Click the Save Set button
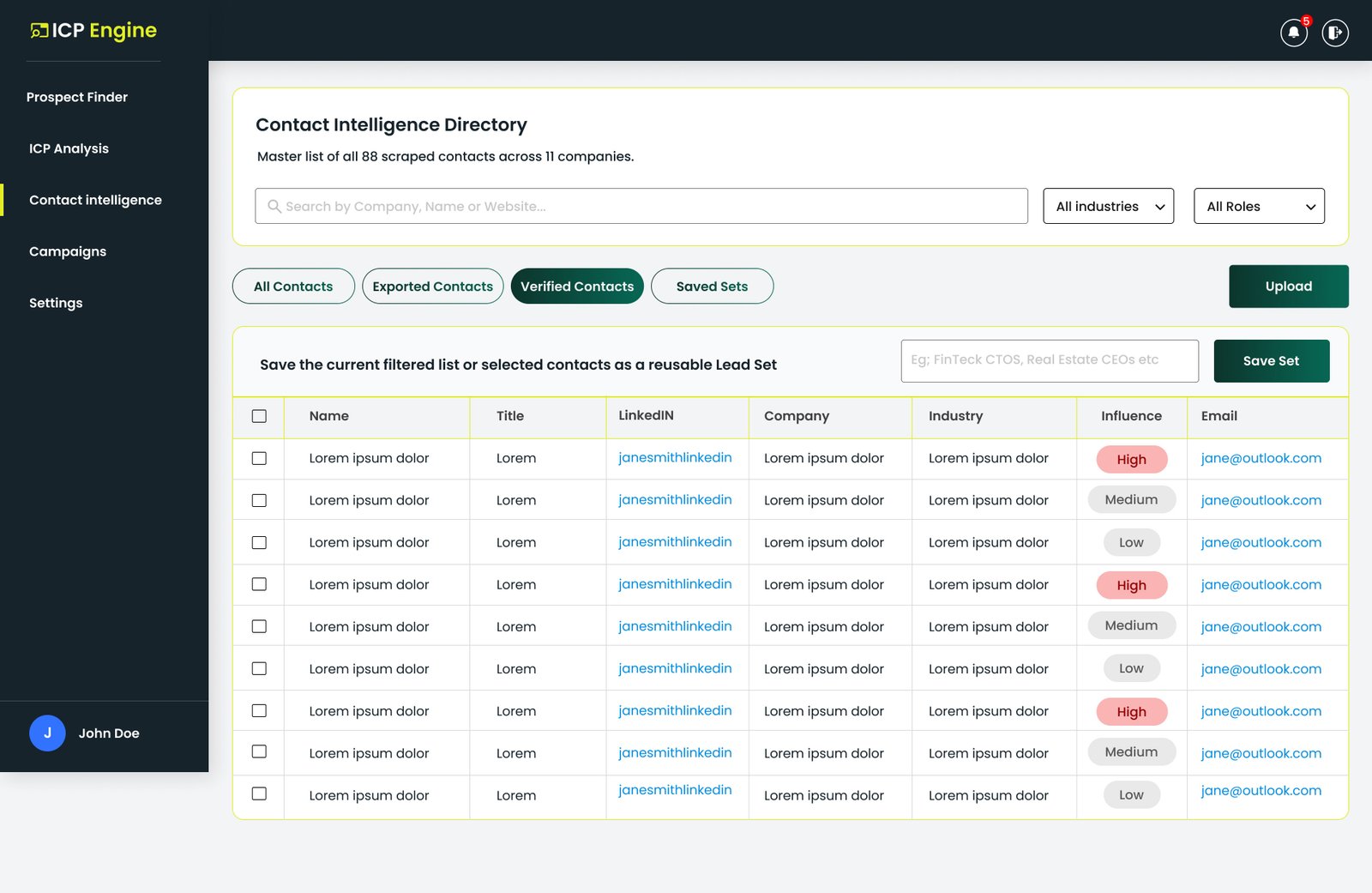Screen dimensions: 1372x893 click(1271, 361)
